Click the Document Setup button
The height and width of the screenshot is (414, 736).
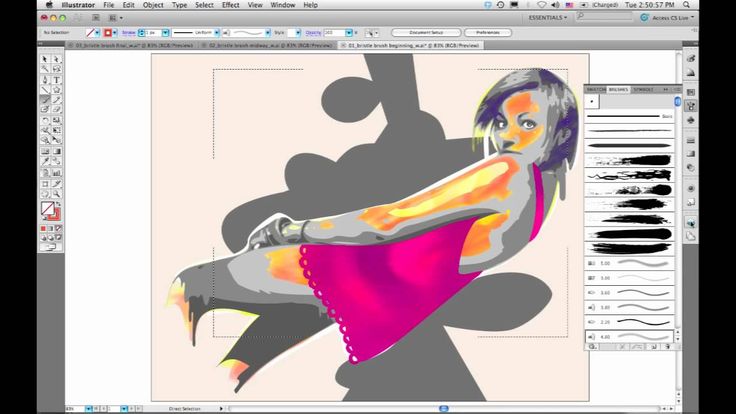pos(426,32)
